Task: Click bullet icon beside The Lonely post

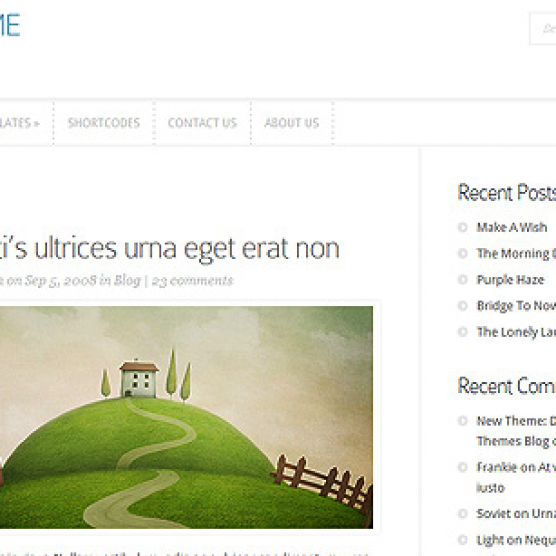Action: click(463, 332)
